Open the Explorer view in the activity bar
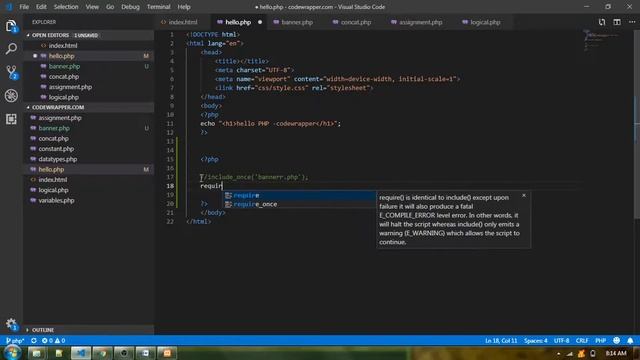 (x=11, y=26)
